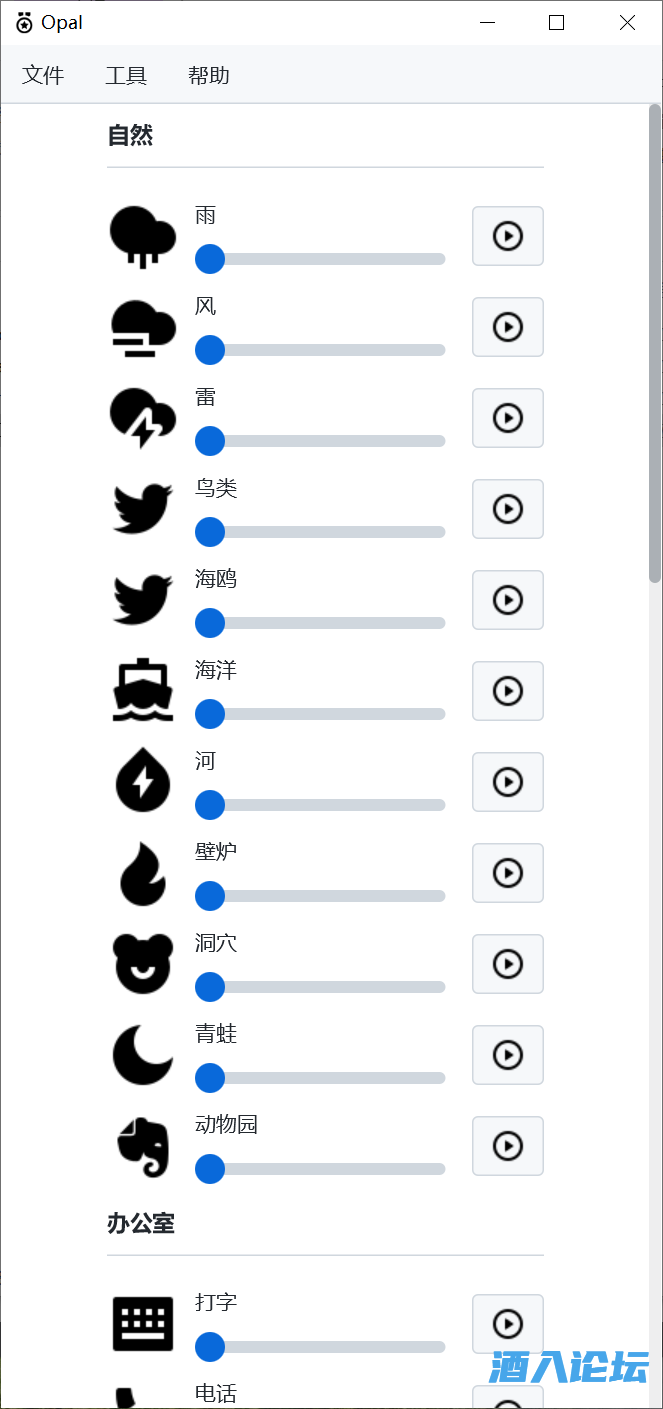This screenshot has height=1409, width=663.
Task: Click the 洞穴 cave volume slider track
Action: (330, 987)
